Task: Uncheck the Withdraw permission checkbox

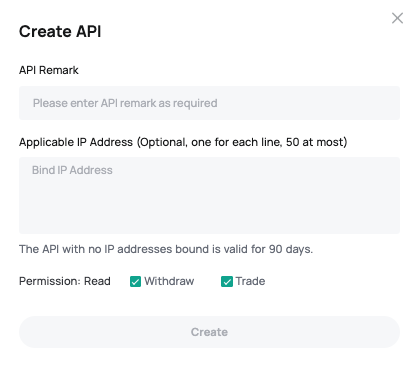Action: (135, 282)
